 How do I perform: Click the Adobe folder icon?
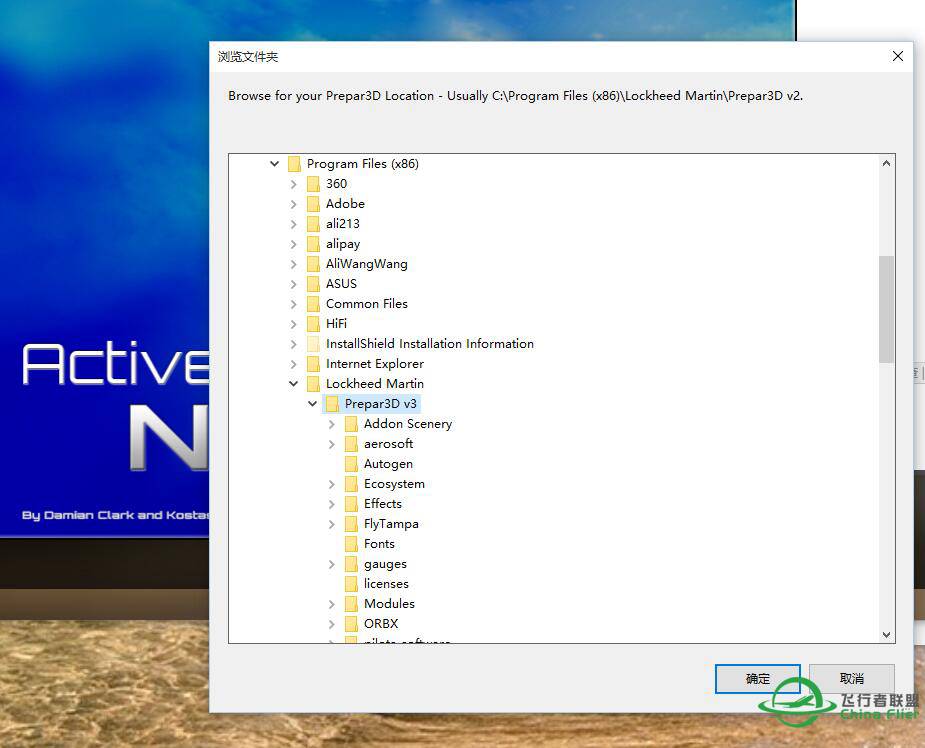(313, 204)
